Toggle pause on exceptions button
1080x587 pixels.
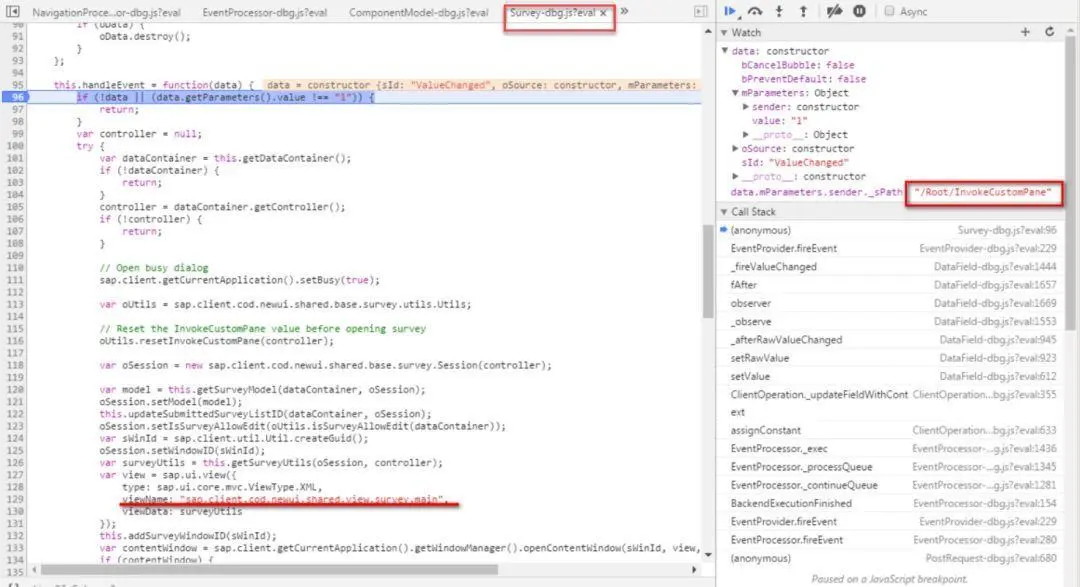coord(859,11)
